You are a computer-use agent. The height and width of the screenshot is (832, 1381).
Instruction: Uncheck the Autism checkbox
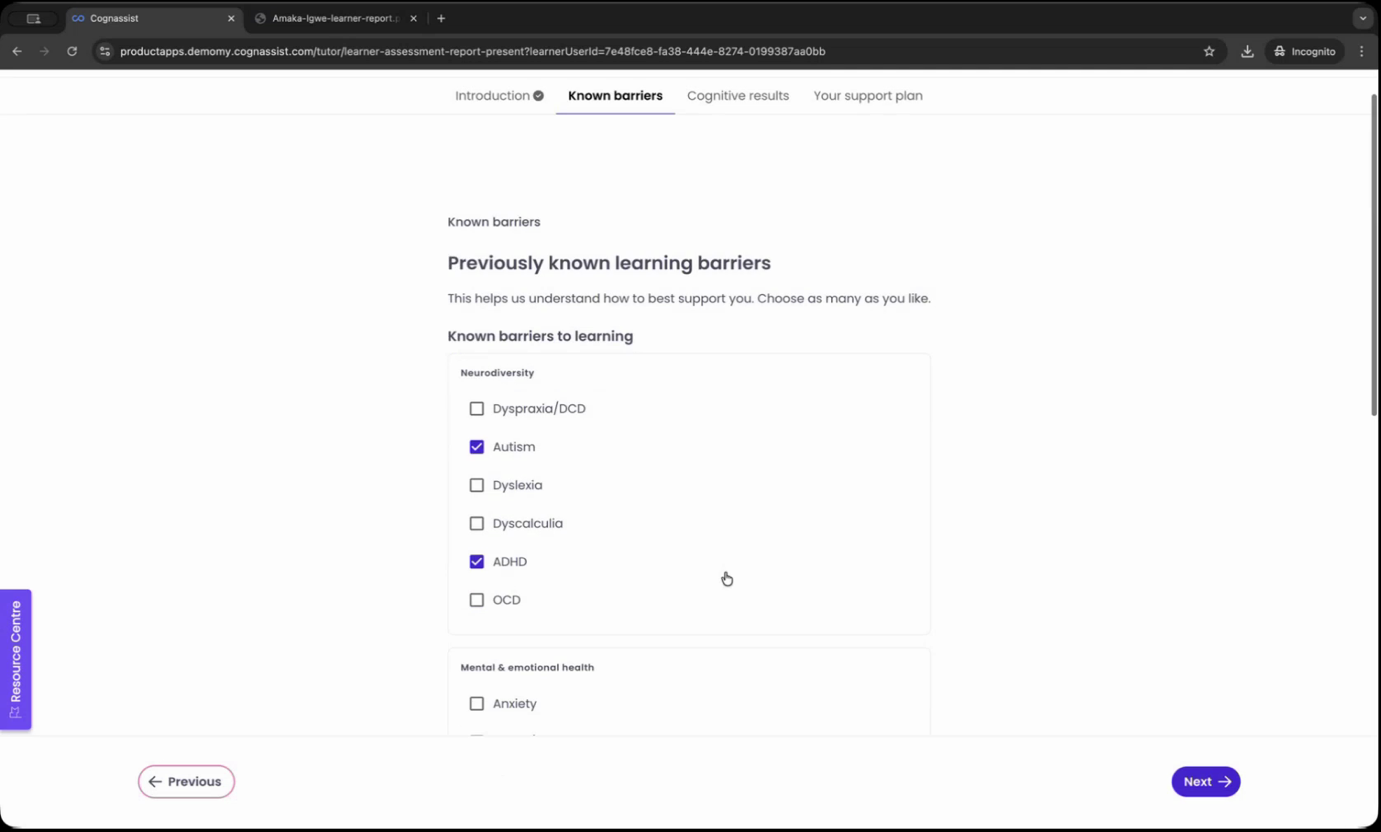[x=477, y=447]
